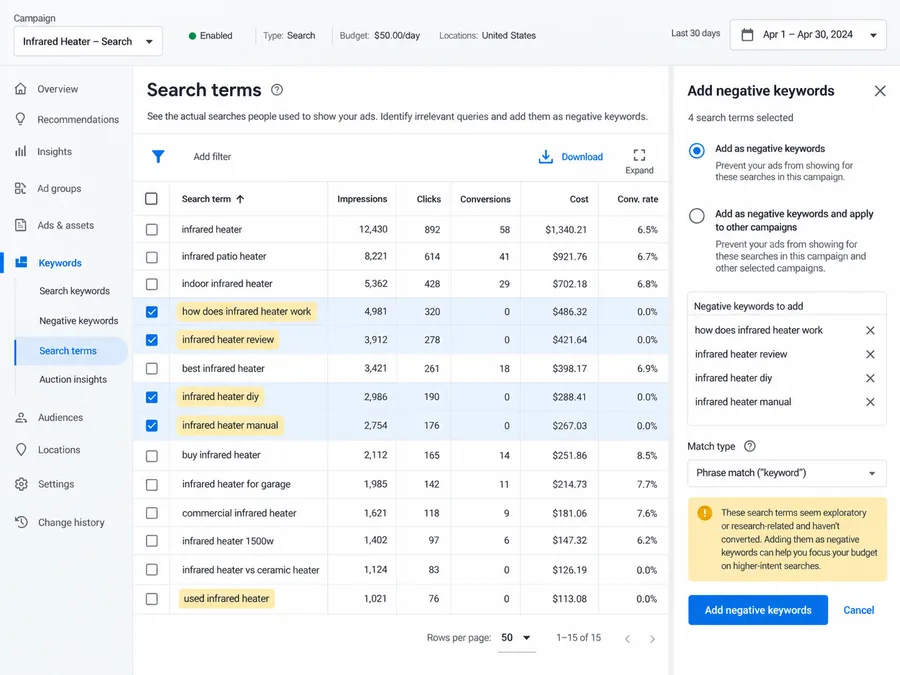
Task: Click the Overview home icon
Action: pyautogui.click(x=21, y=89)
